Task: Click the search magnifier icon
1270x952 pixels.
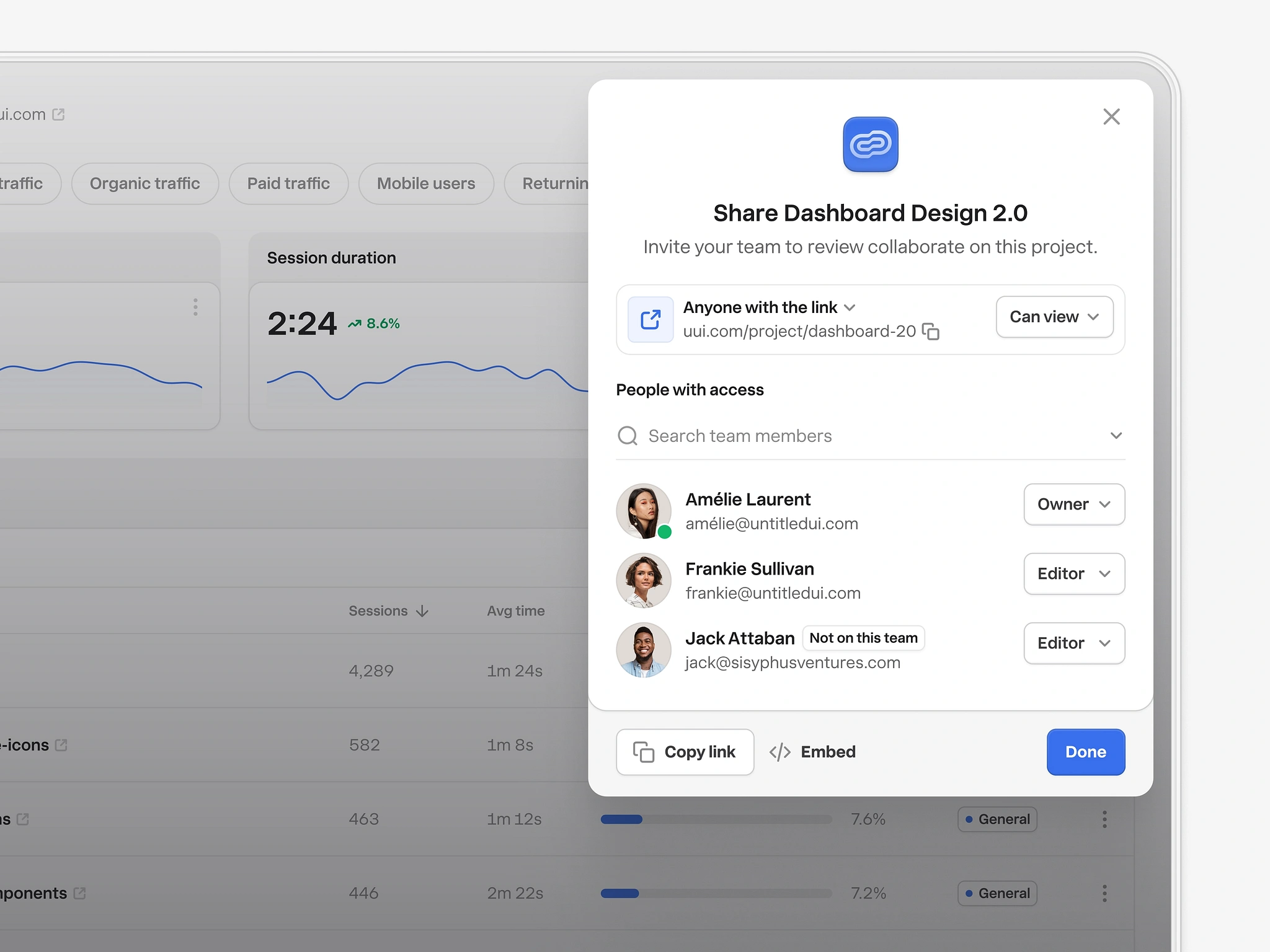Action: [628, 436]
